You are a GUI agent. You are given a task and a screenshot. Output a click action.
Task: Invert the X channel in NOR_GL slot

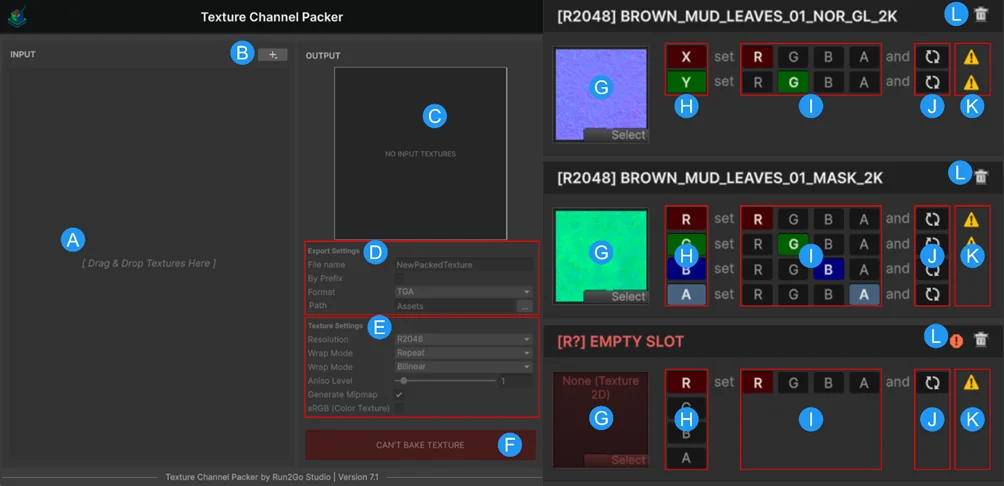click(932, 57)
